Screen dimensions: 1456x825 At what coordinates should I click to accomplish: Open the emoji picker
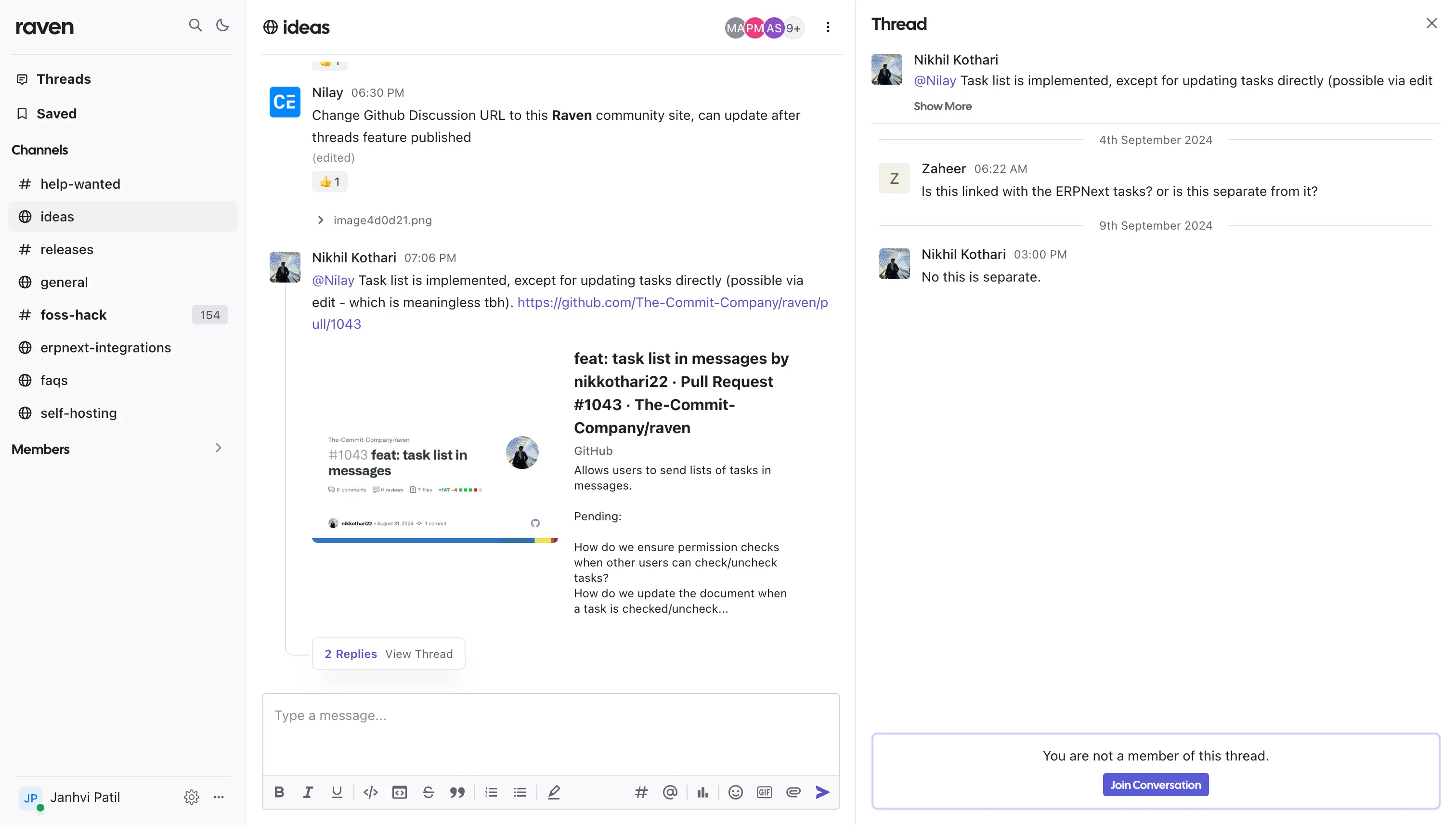(736, 792)
